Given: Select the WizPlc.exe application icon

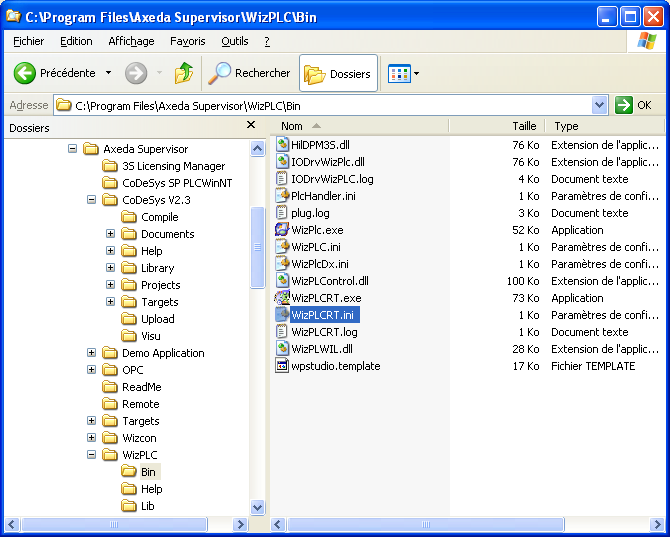Looking at the screenshot, I should [x=282, y=229].
